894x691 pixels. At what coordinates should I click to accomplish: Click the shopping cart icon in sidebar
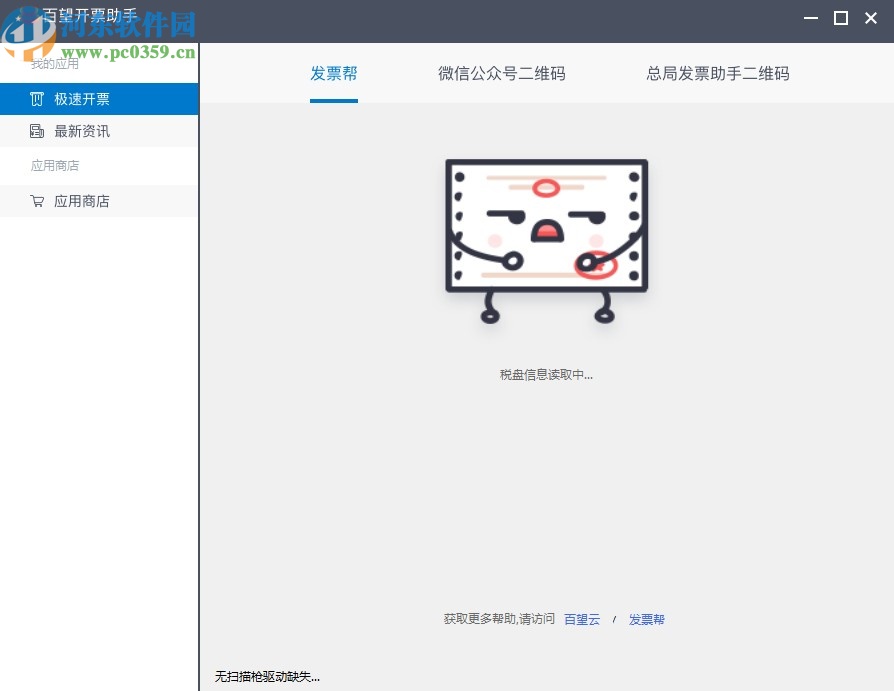37,201
